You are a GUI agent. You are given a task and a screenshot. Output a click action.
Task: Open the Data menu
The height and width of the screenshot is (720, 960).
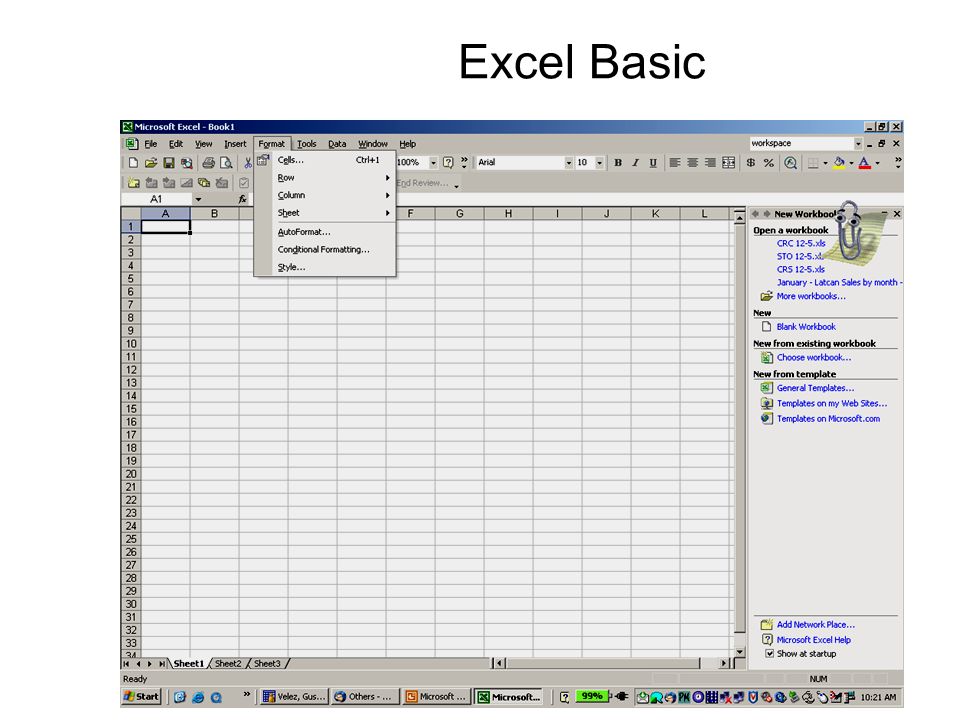[337, 144]
